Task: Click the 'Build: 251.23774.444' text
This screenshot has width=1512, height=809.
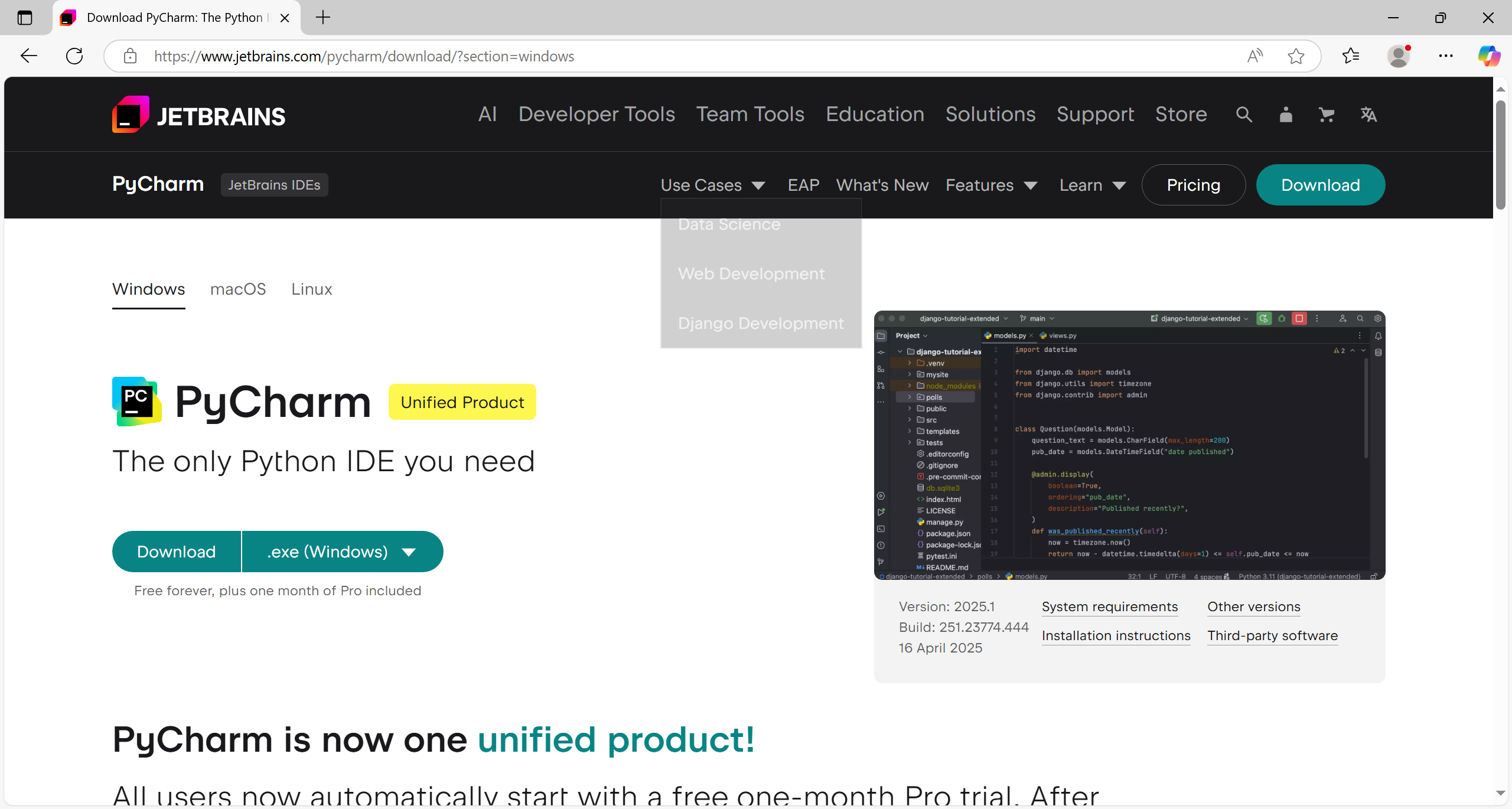Action: [964, 628]
